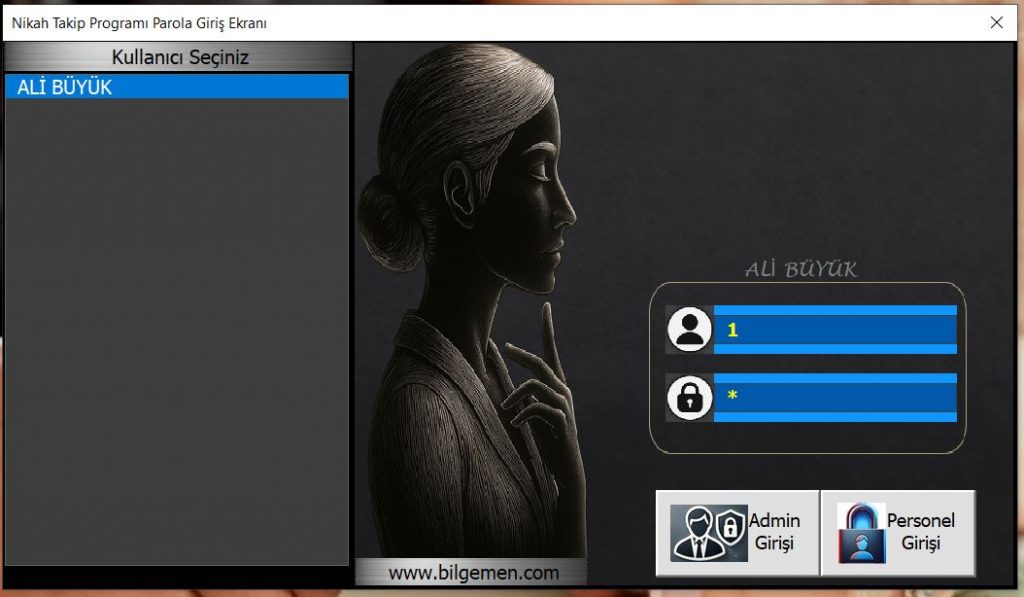Close the Parola Giriş Ekranı window
Image resolution: width=1024 pixels, height=597 pixels.
(996, 22)
